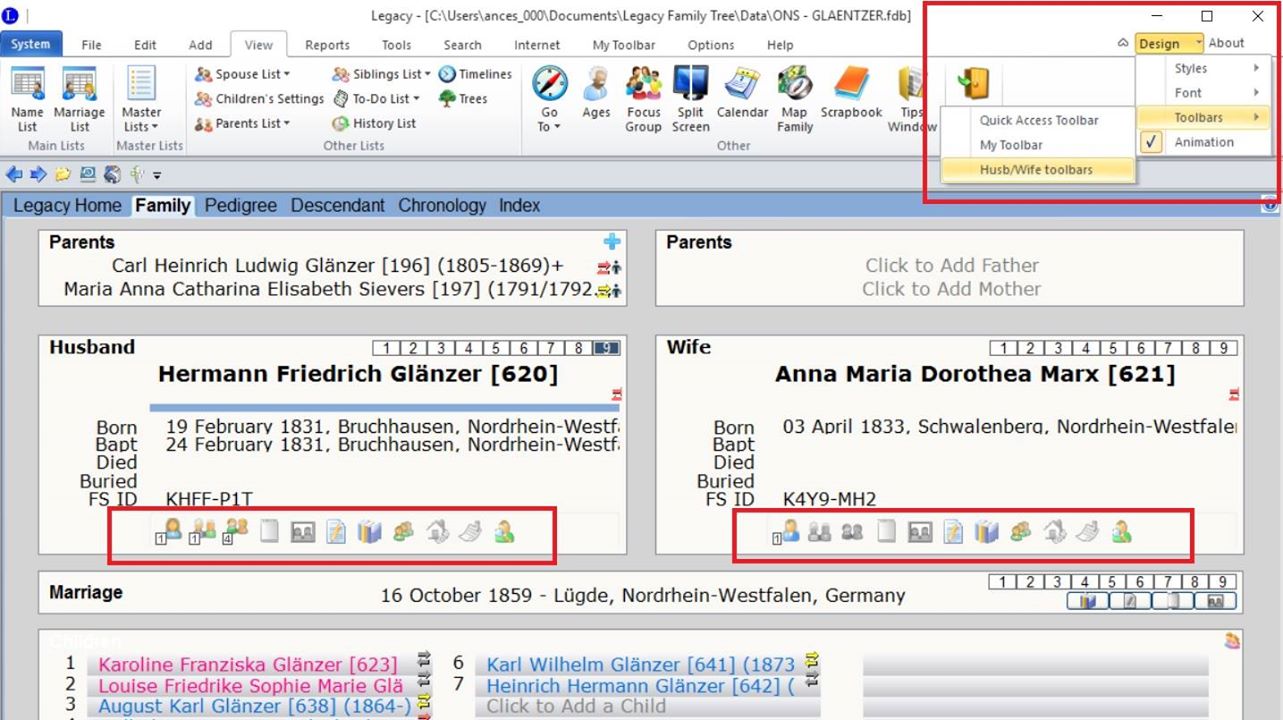The height and width of the screenshot is (720, 1283).
Task: Expand the Spouse List dropdown
Action: pos(243,74)
